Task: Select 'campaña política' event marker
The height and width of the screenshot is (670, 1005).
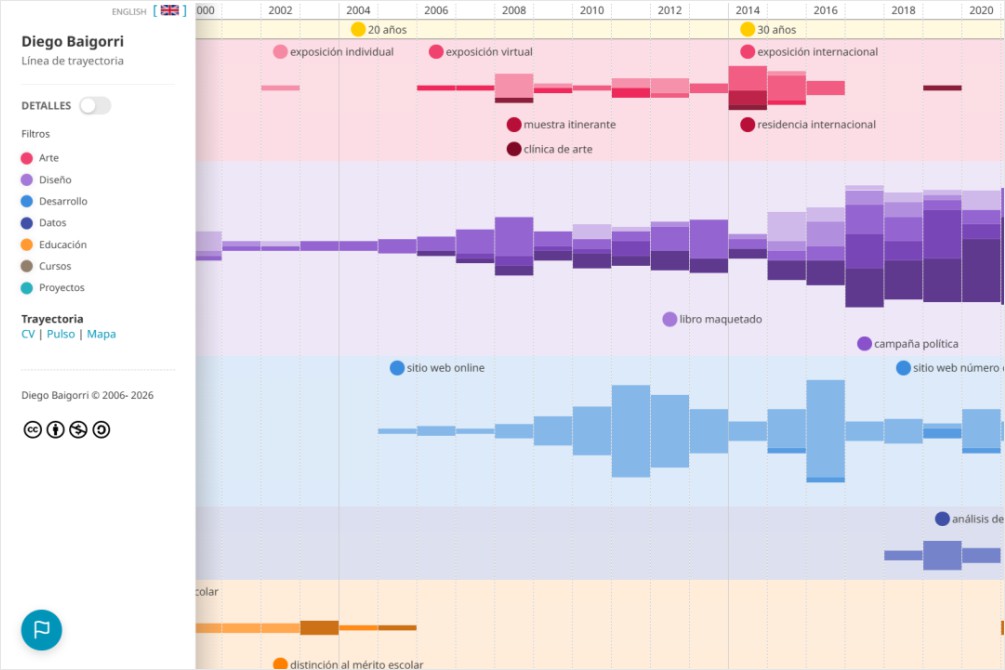Action: point(865,344)
